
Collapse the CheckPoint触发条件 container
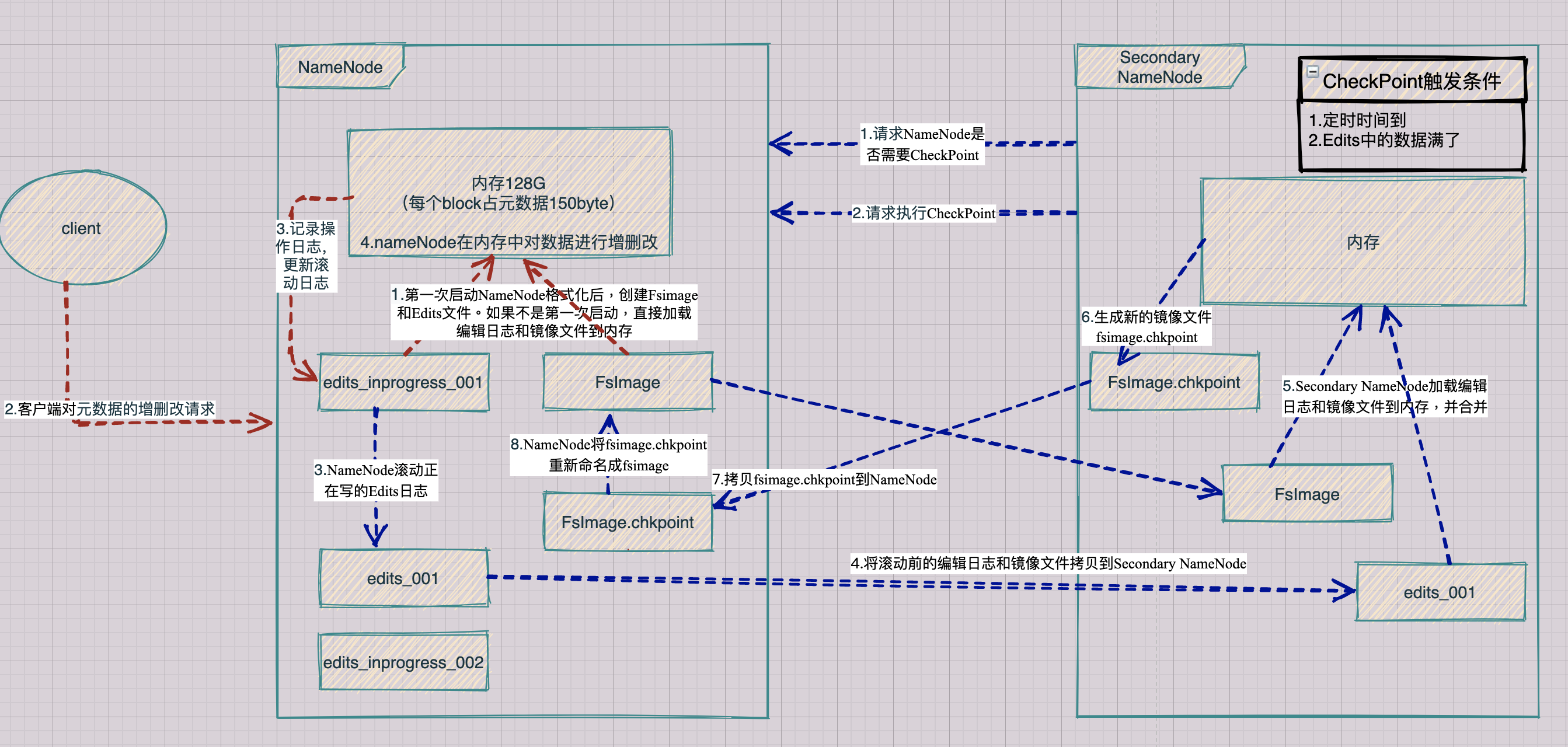click(x=1313, y=72)
